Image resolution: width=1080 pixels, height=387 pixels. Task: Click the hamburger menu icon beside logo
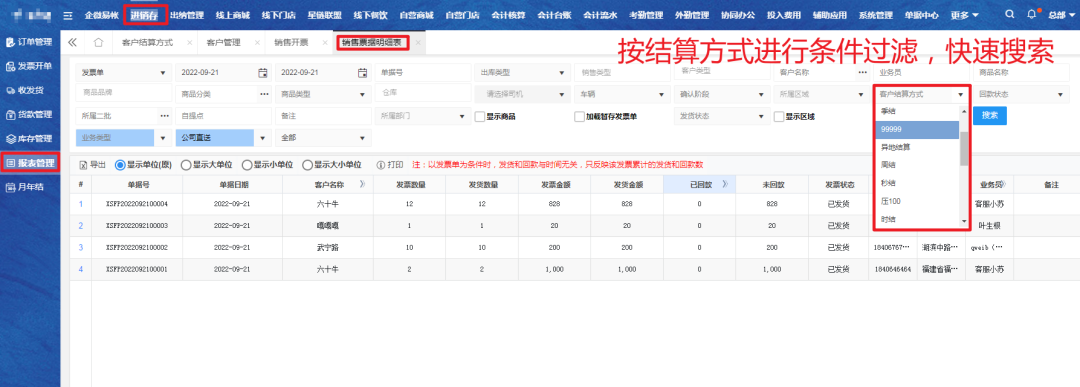68,15
